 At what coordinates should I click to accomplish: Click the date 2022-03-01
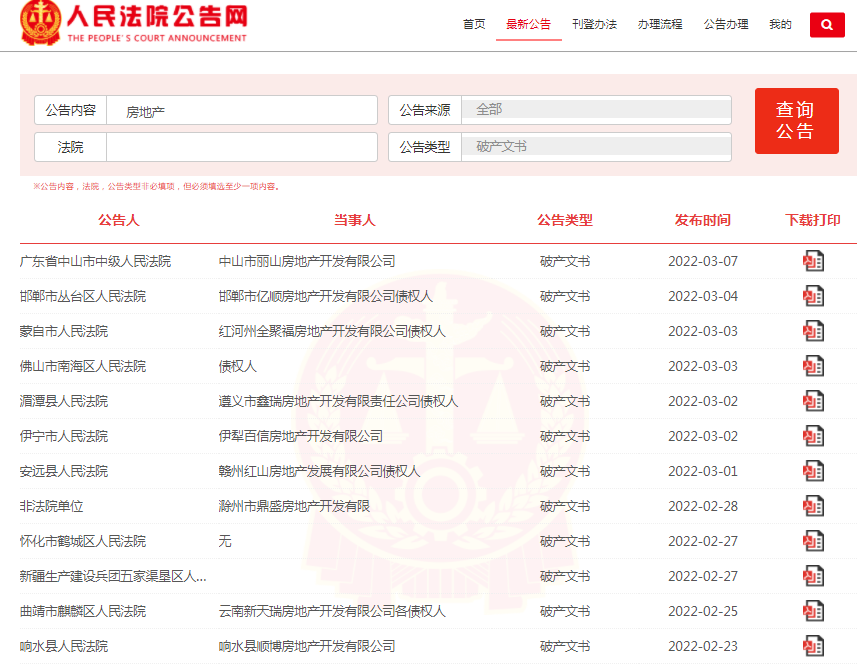click(x=703, y=471)
